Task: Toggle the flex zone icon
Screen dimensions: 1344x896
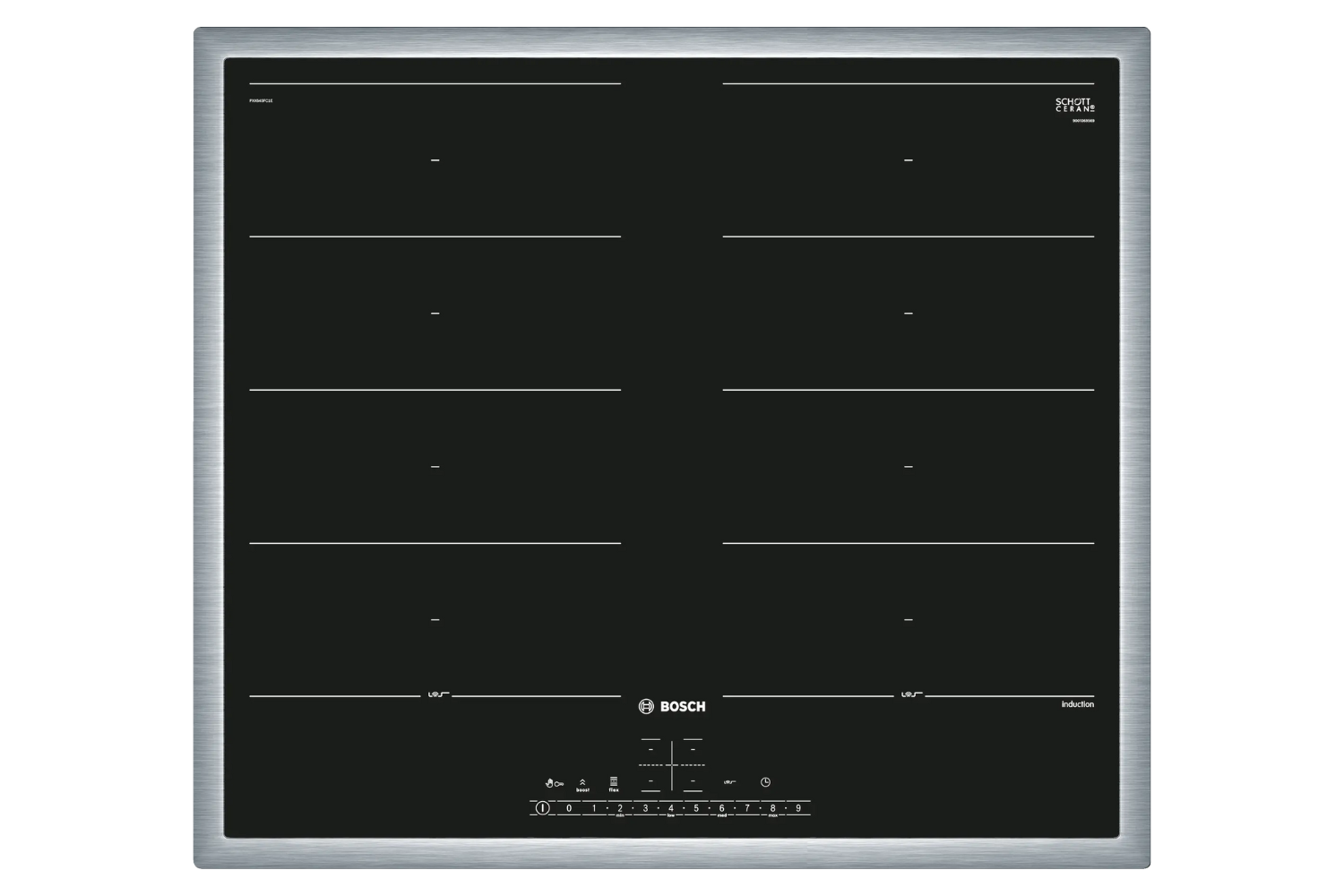Action: point(614,783)
